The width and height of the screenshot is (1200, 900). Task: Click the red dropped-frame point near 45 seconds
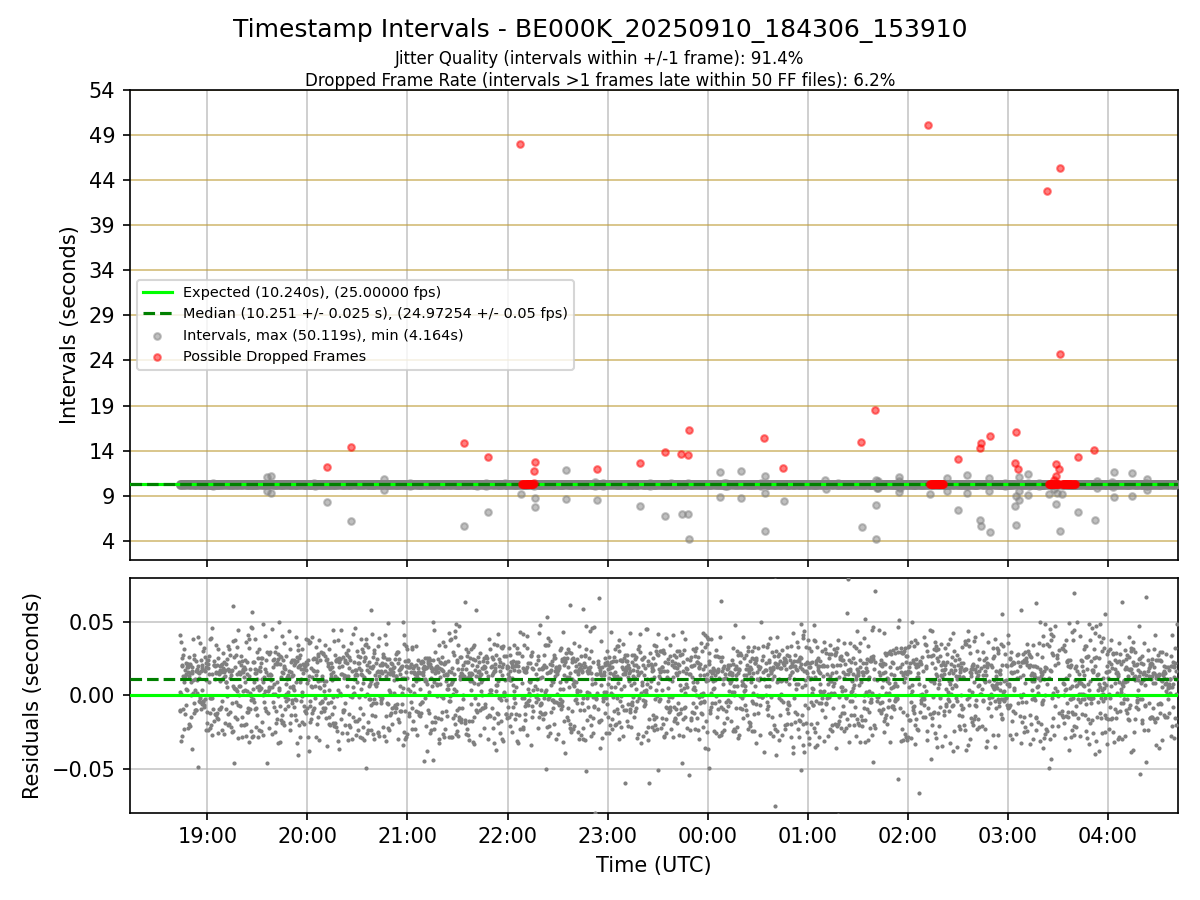(x=1060, y=168)
